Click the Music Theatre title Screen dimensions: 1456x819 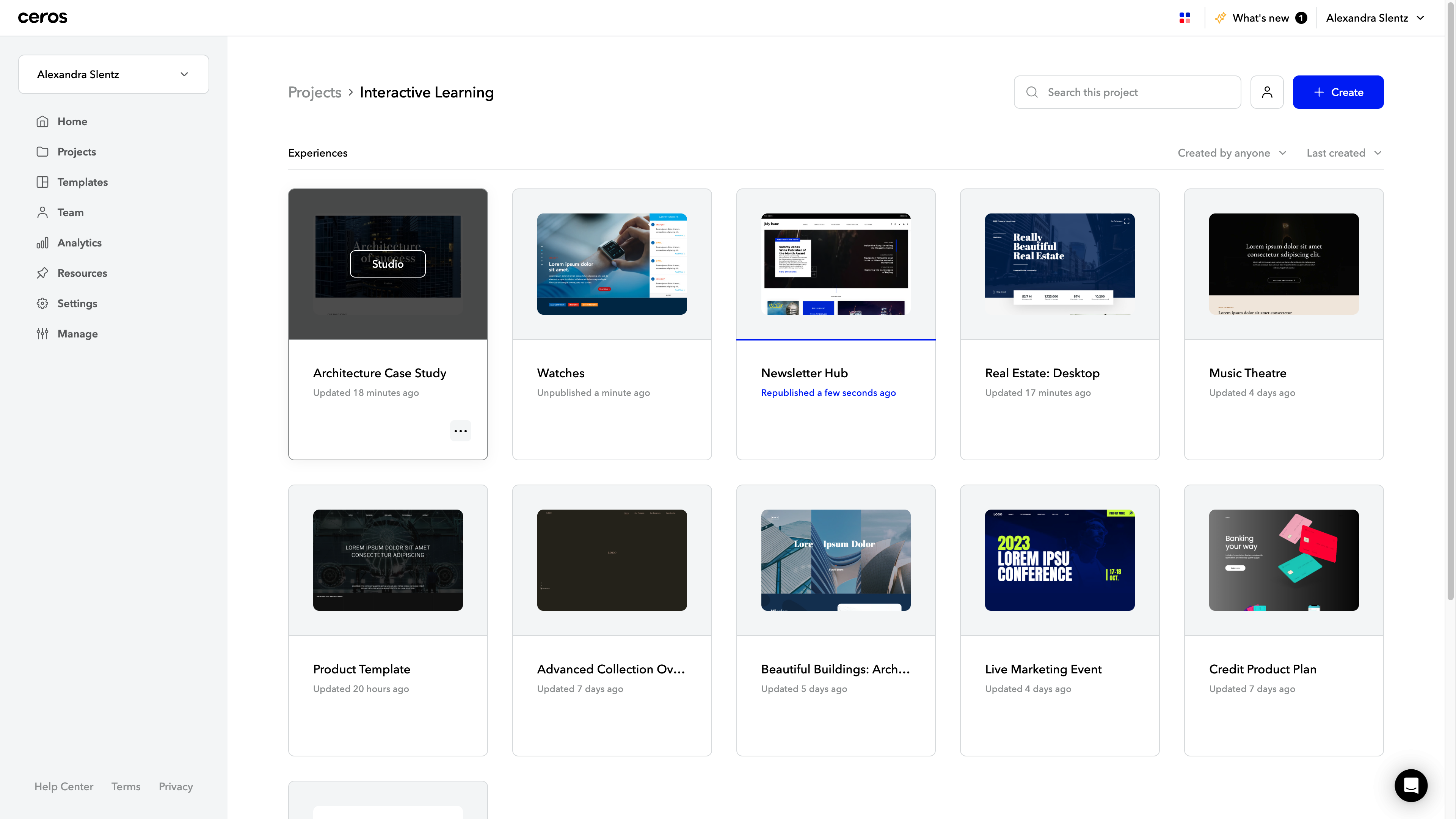pos(1247,373)
